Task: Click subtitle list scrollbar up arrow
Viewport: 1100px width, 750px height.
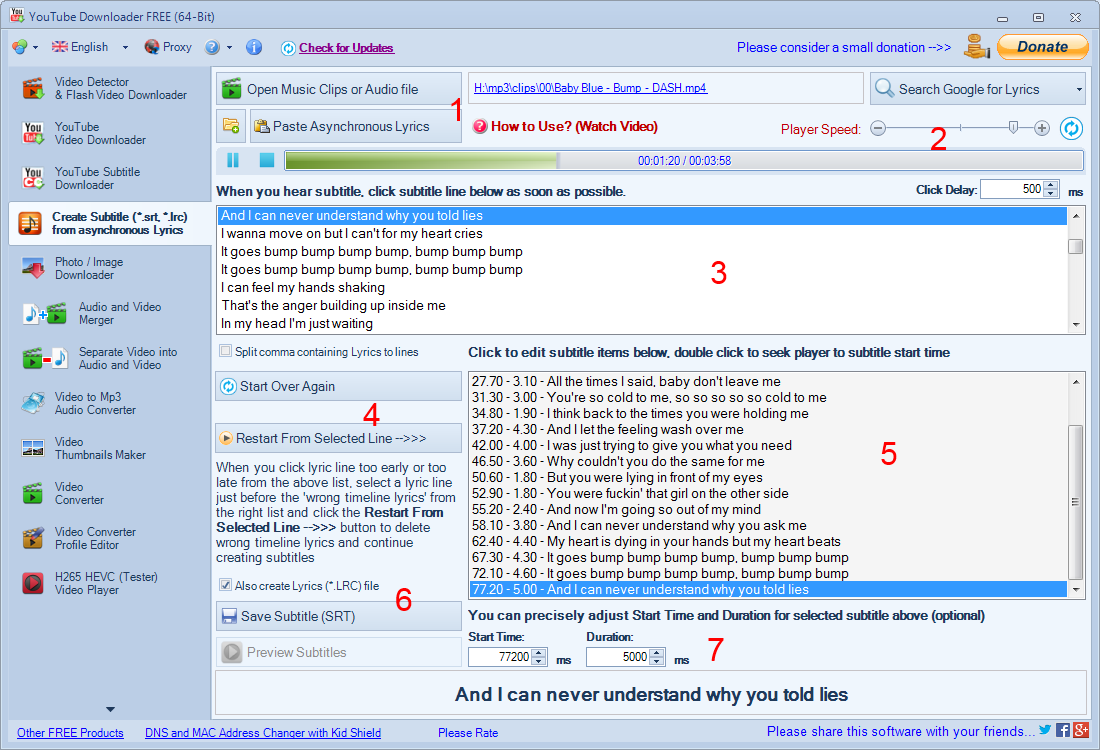Action: pyautogui.click(x=1075, y=382)
